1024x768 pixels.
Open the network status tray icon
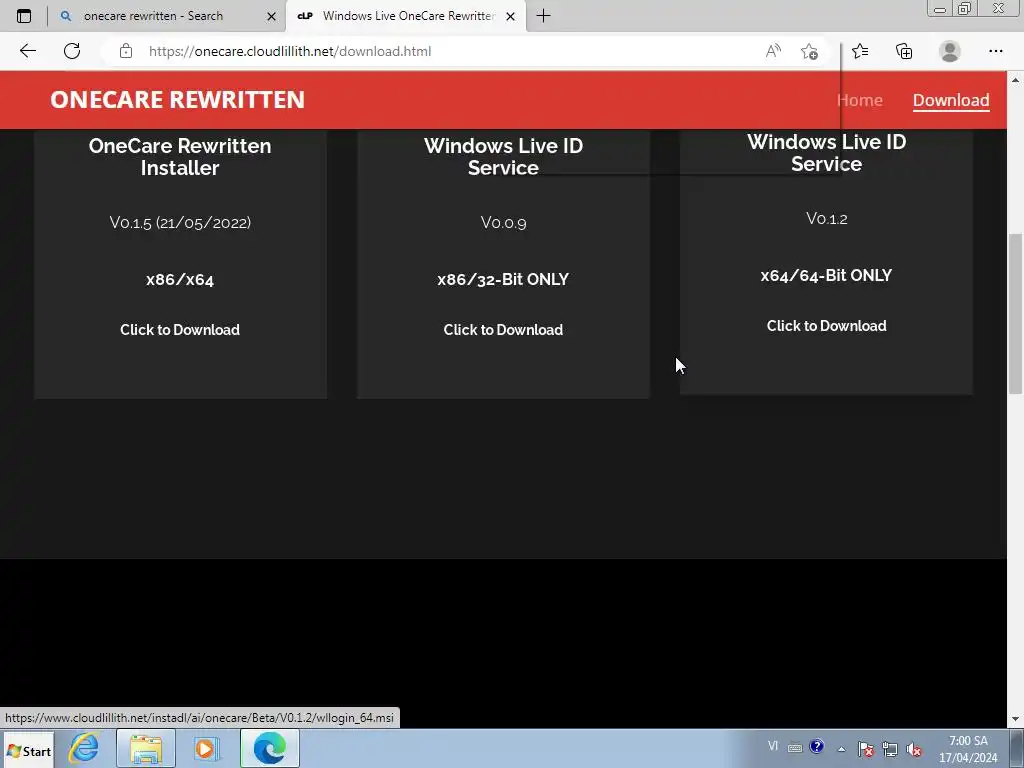pyautogui.click(x=889, y=749)
